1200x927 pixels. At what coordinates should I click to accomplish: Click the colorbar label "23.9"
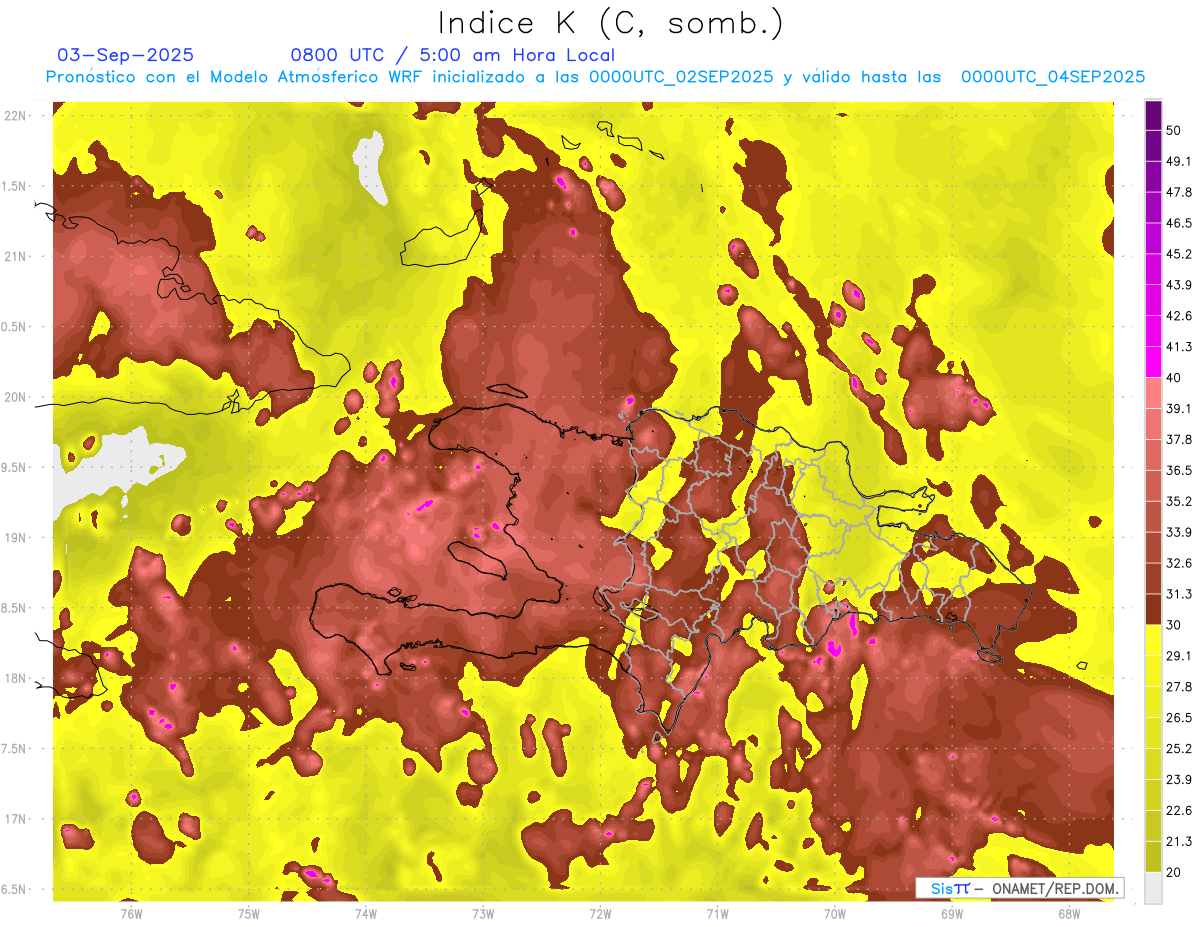[x=1179, y=779]
